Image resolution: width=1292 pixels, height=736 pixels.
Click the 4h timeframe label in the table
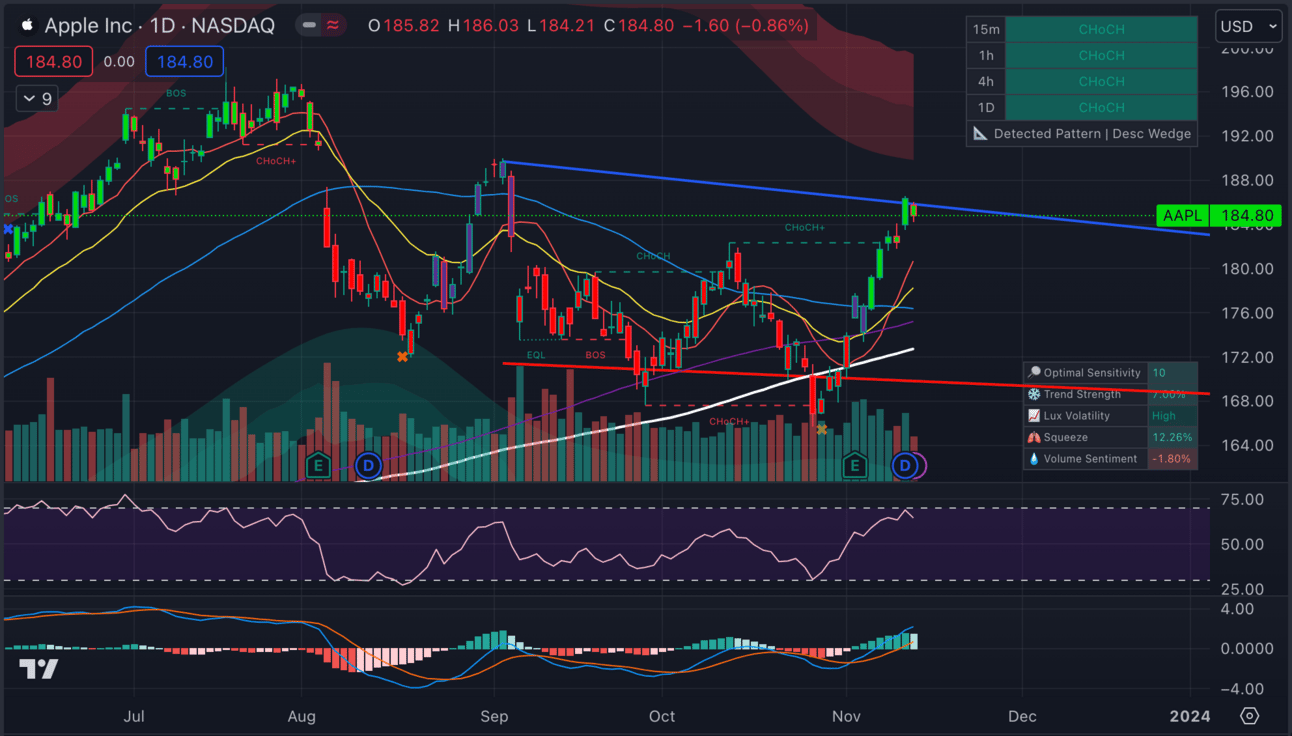pos(986,82)
